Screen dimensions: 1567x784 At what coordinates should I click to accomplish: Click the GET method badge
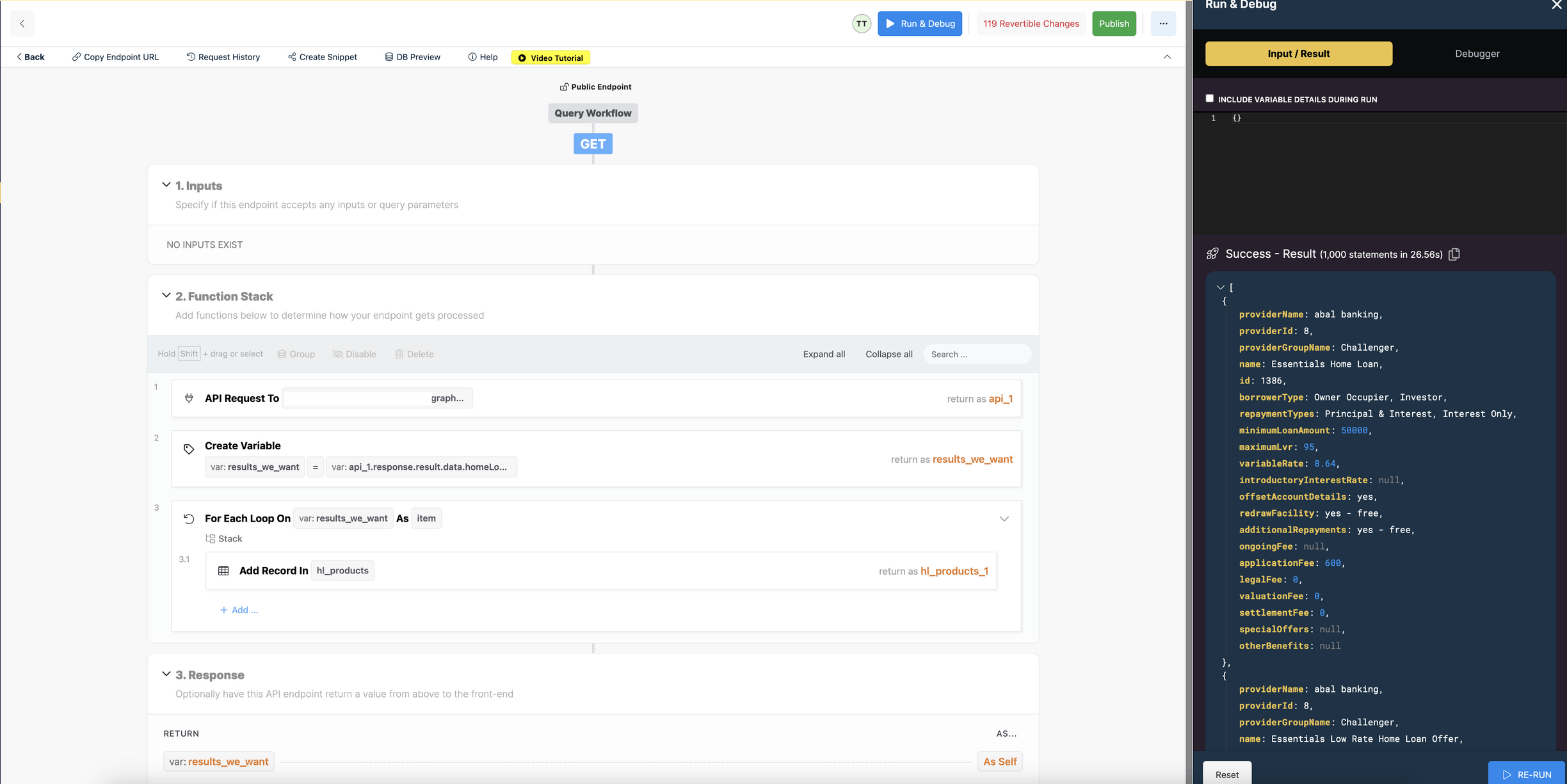tap(593, 144)
